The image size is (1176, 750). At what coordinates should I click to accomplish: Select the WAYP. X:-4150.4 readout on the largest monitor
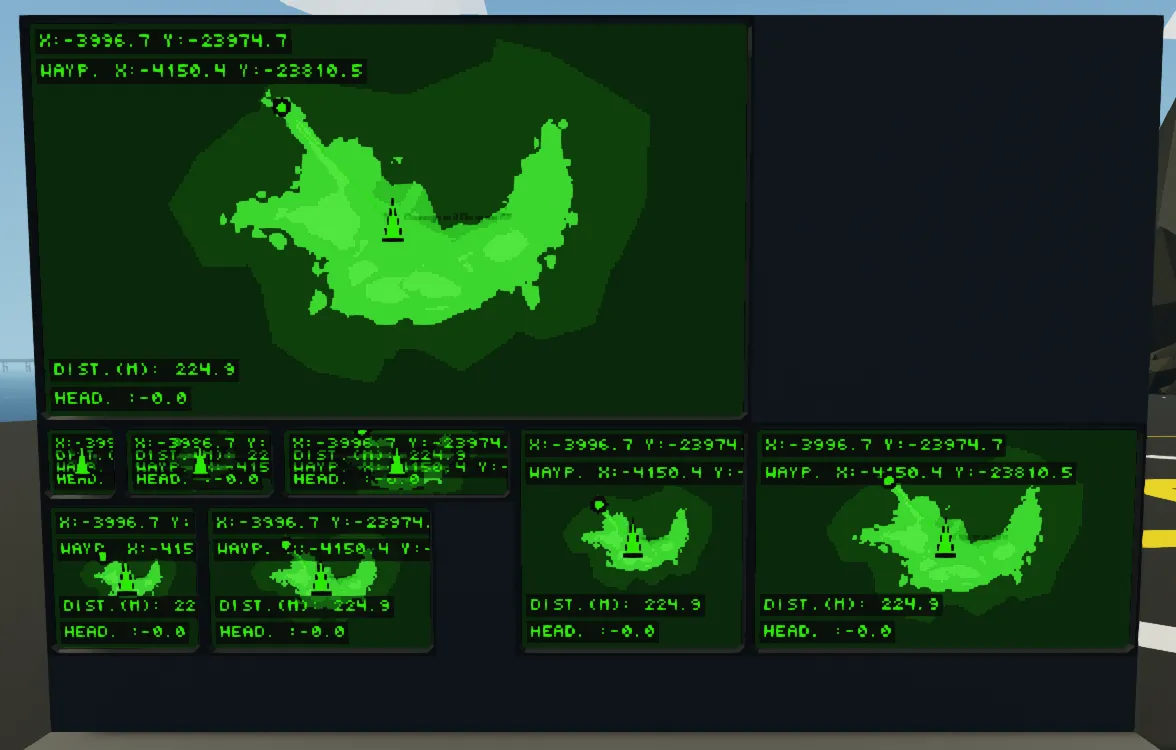pos(201,71)
